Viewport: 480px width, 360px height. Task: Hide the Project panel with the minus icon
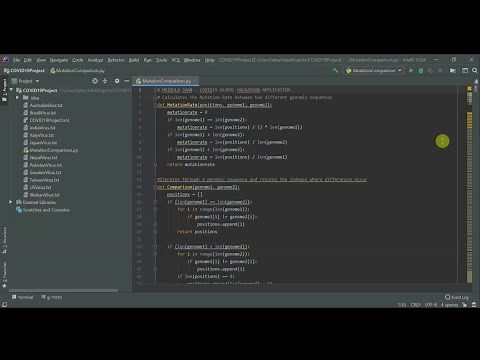(127, 81)
